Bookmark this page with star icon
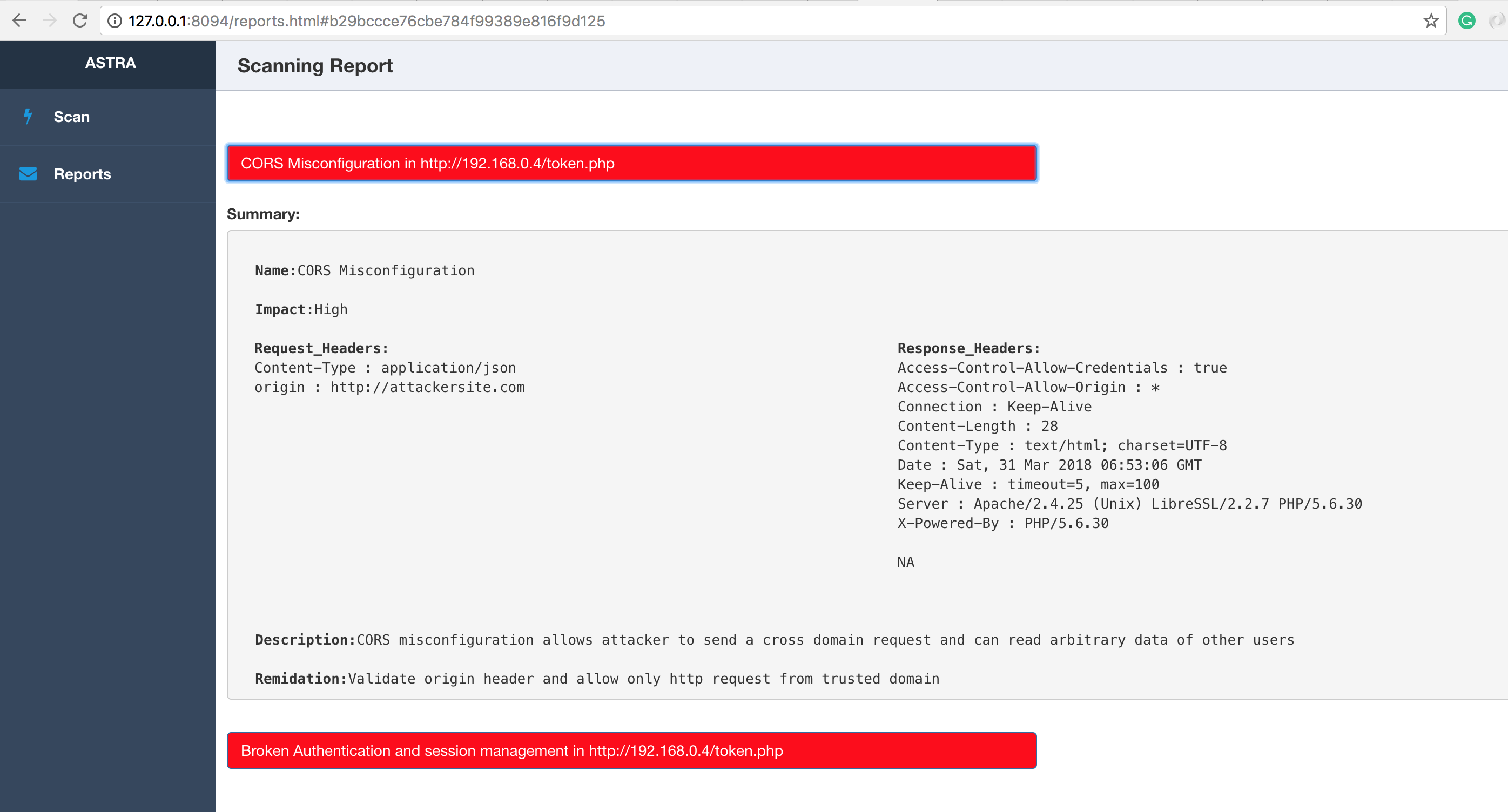 click(1431, 21)
